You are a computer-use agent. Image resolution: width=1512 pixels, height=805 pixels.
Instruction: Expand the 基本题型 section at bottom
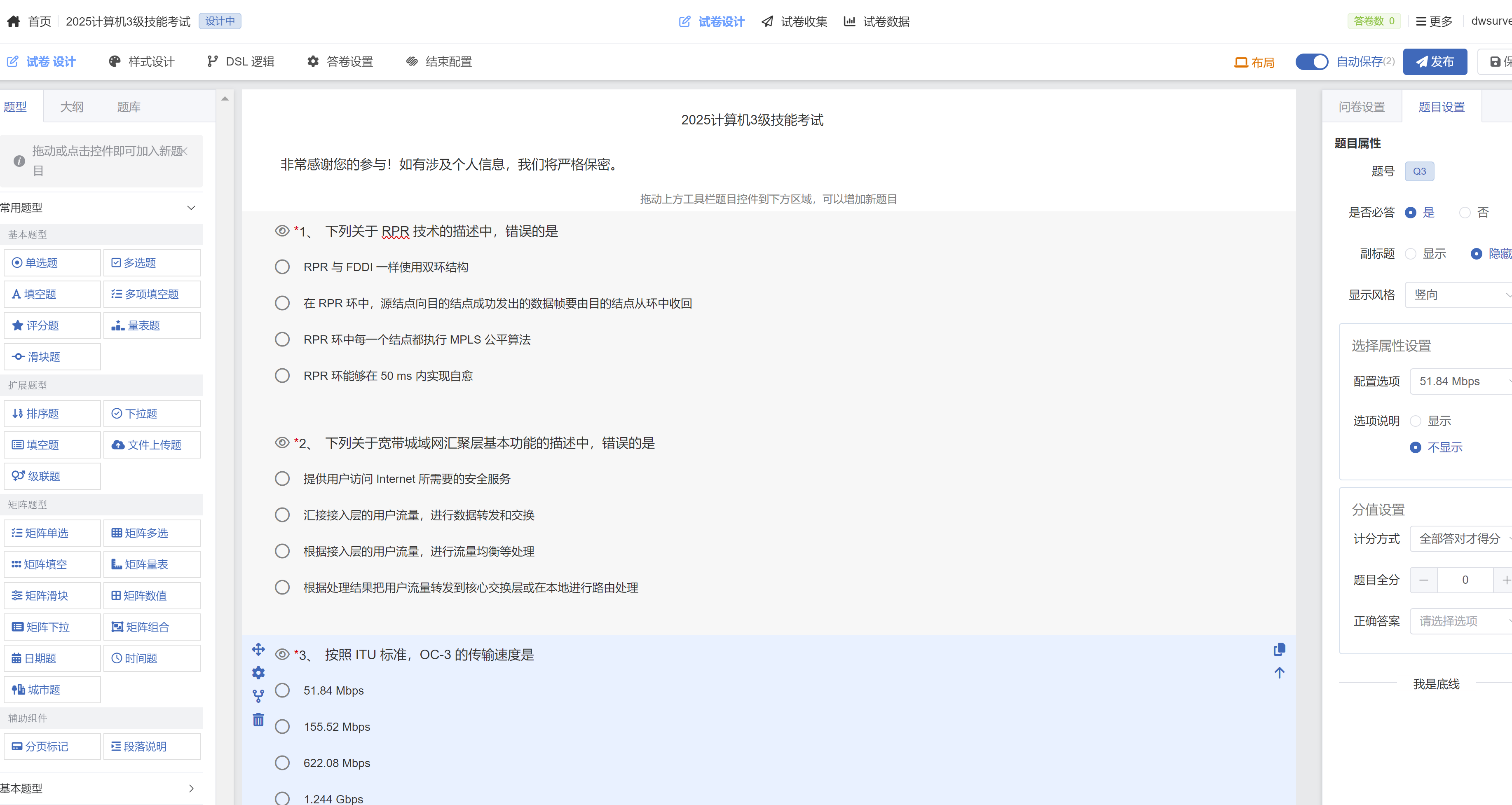click(x=191, y=788)
